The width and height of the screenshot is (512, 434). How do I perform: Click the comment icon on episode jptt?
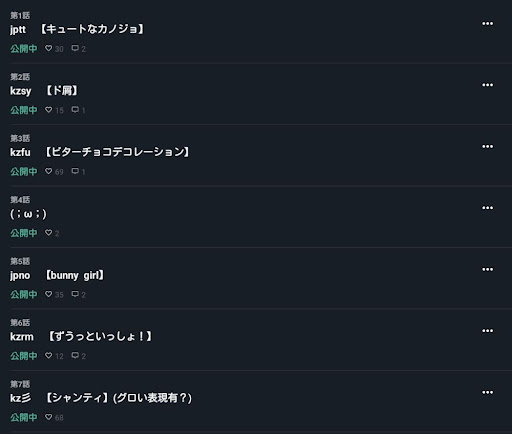pos(75,48)
